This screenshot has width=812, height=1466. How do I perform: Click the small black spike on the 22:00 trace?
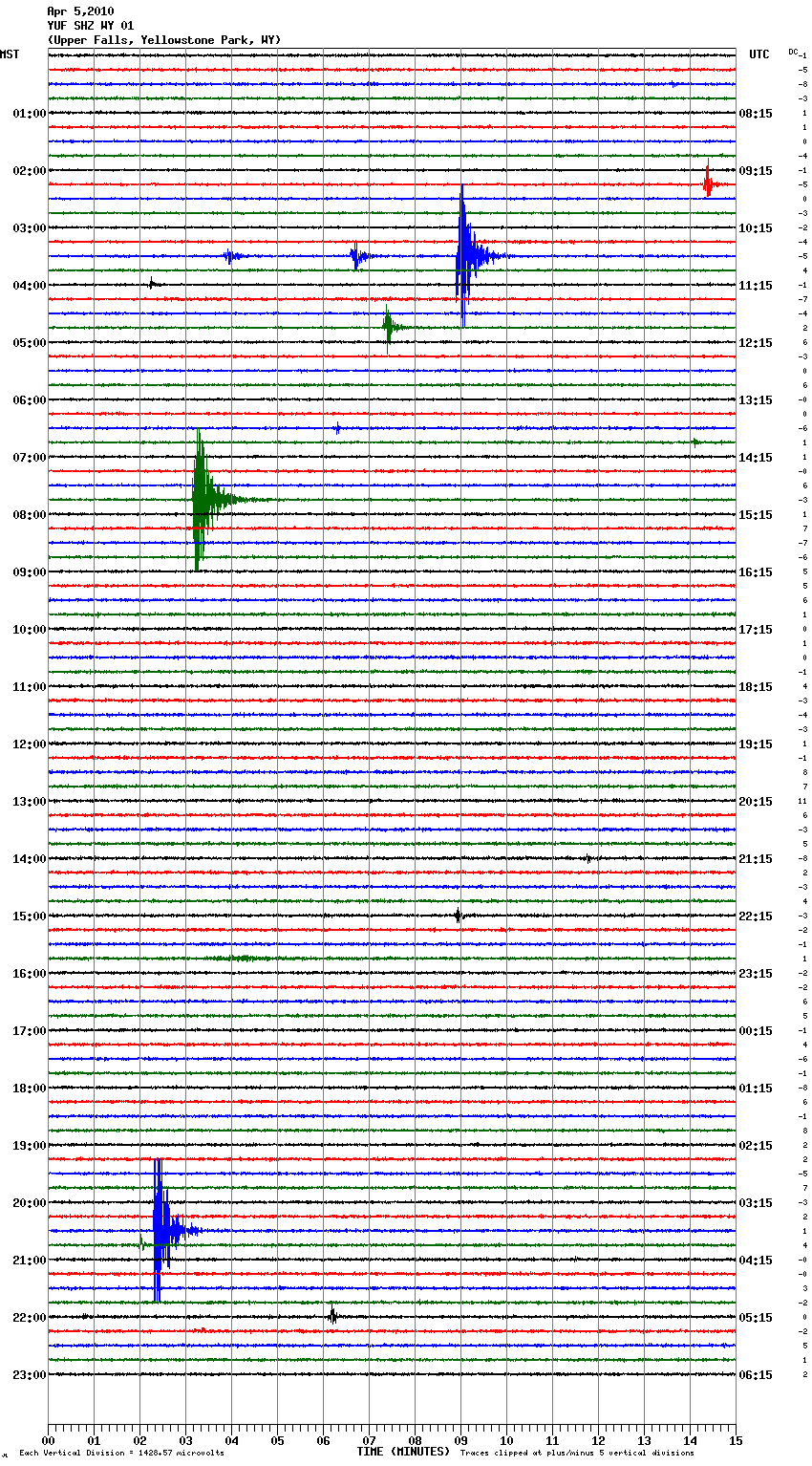pos(332,1316)
